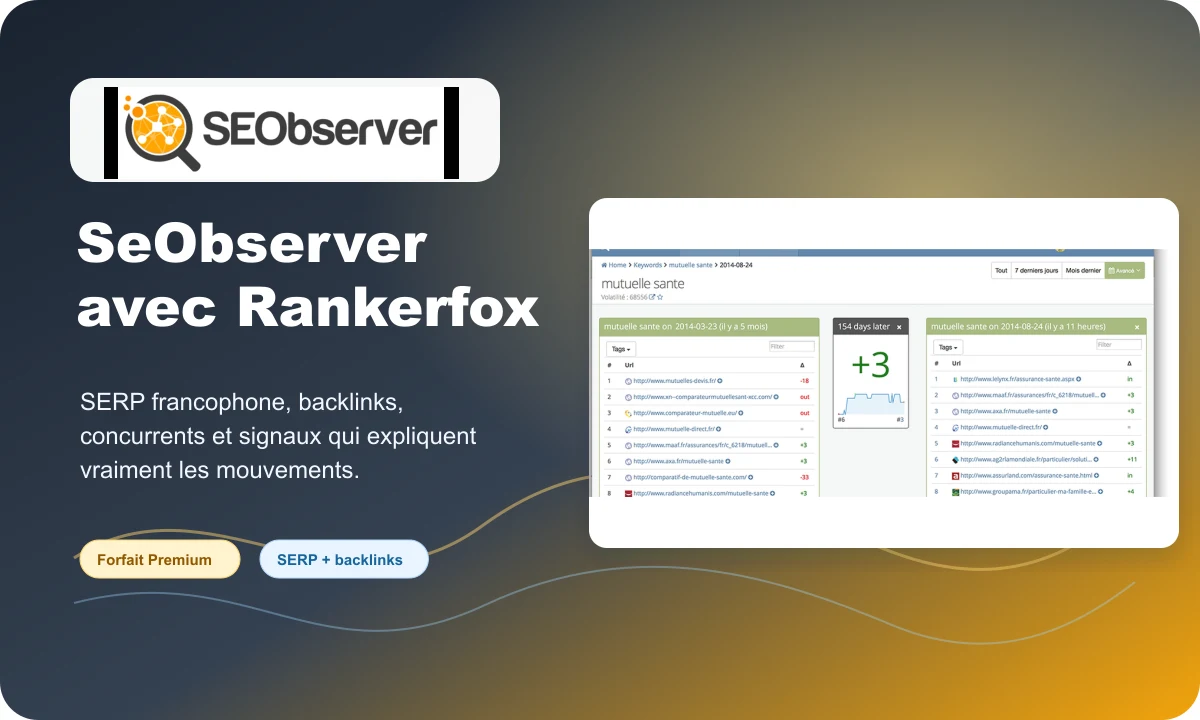1200x720 pixels.
Task: Select the 7 derniers jours tab
Action: 1036,270
